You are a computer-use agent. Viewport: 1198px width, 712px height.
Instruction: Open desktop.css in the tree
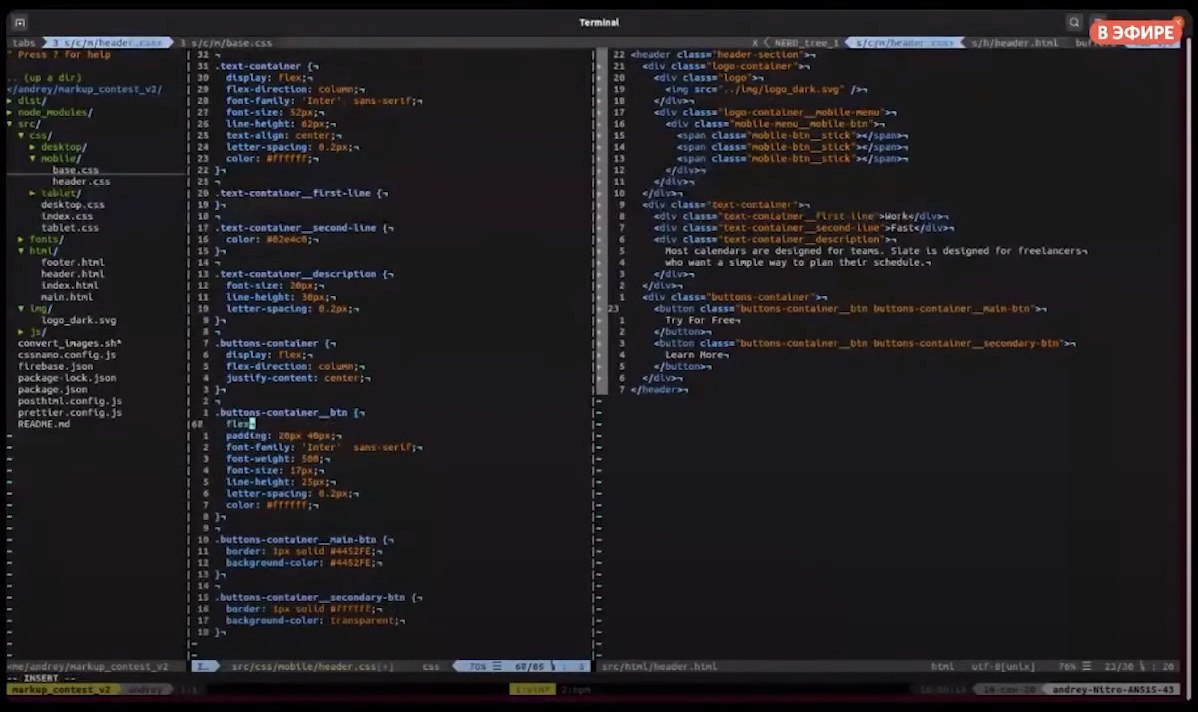pyautogui.click(x=73, y=204)
